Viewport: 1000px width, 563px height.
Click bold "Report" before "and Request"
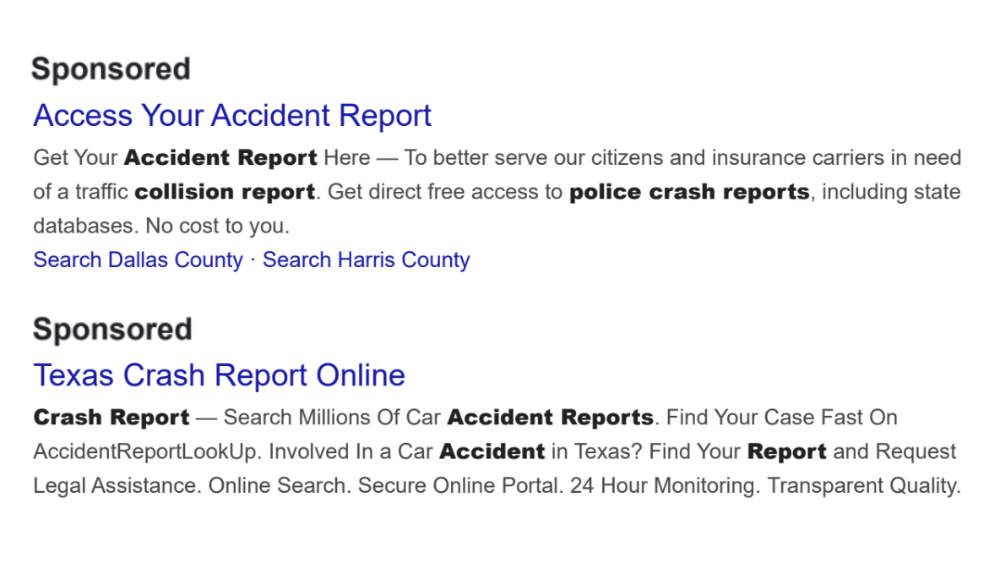(786, 452)
